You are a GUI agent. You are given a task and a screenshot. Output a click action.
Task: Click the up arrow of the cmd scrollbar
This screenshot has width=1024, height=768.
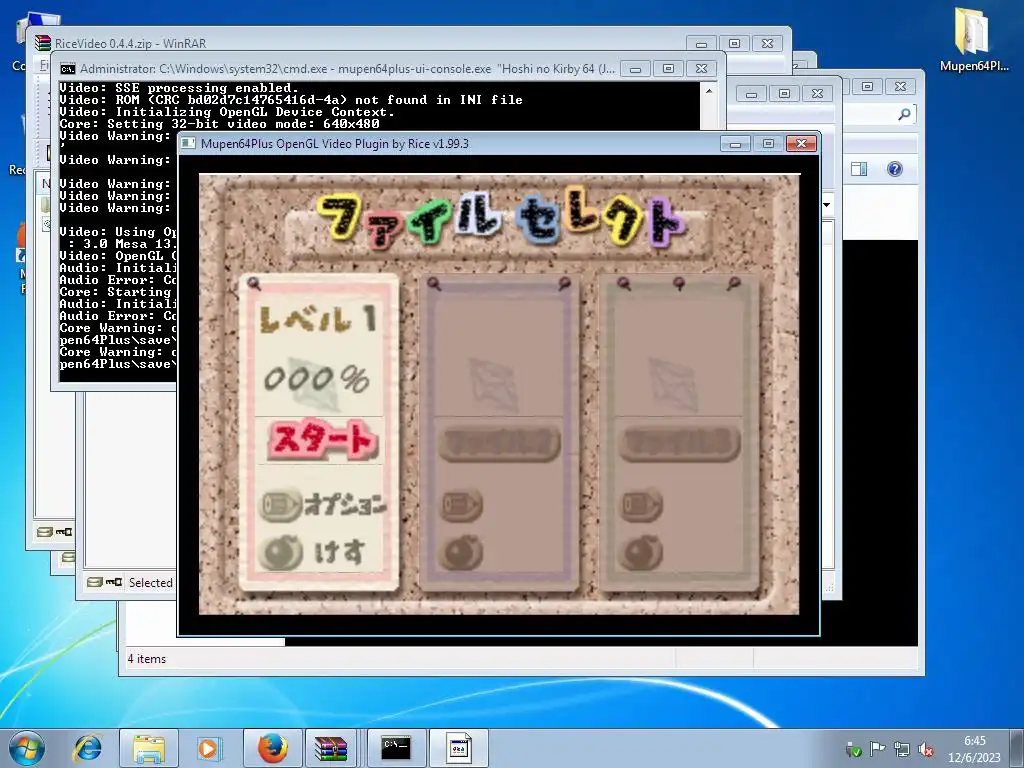coord(709,91)
